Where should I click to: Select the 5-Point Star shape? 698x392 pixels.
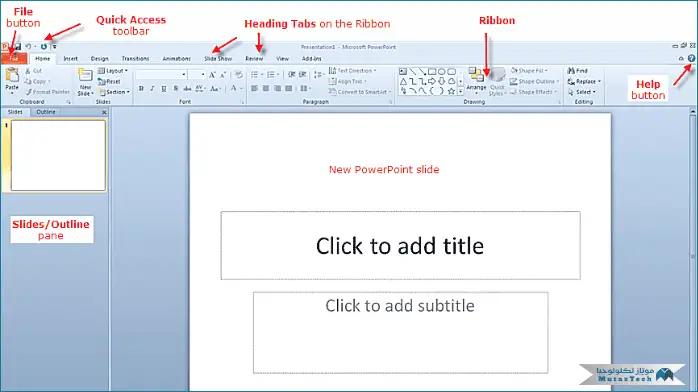tap(451, 91)
